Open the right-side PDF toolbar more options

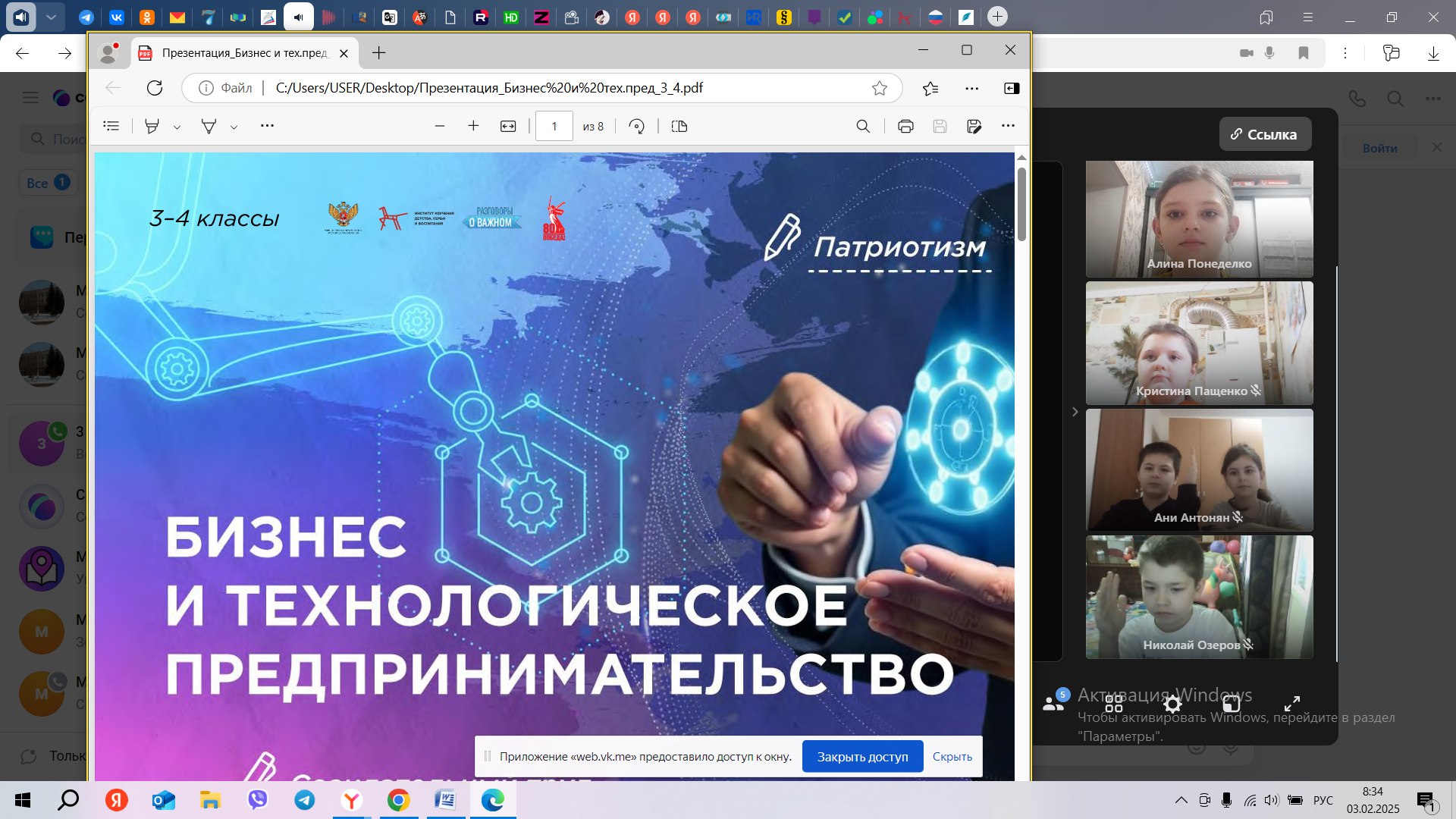point(1008,126)
